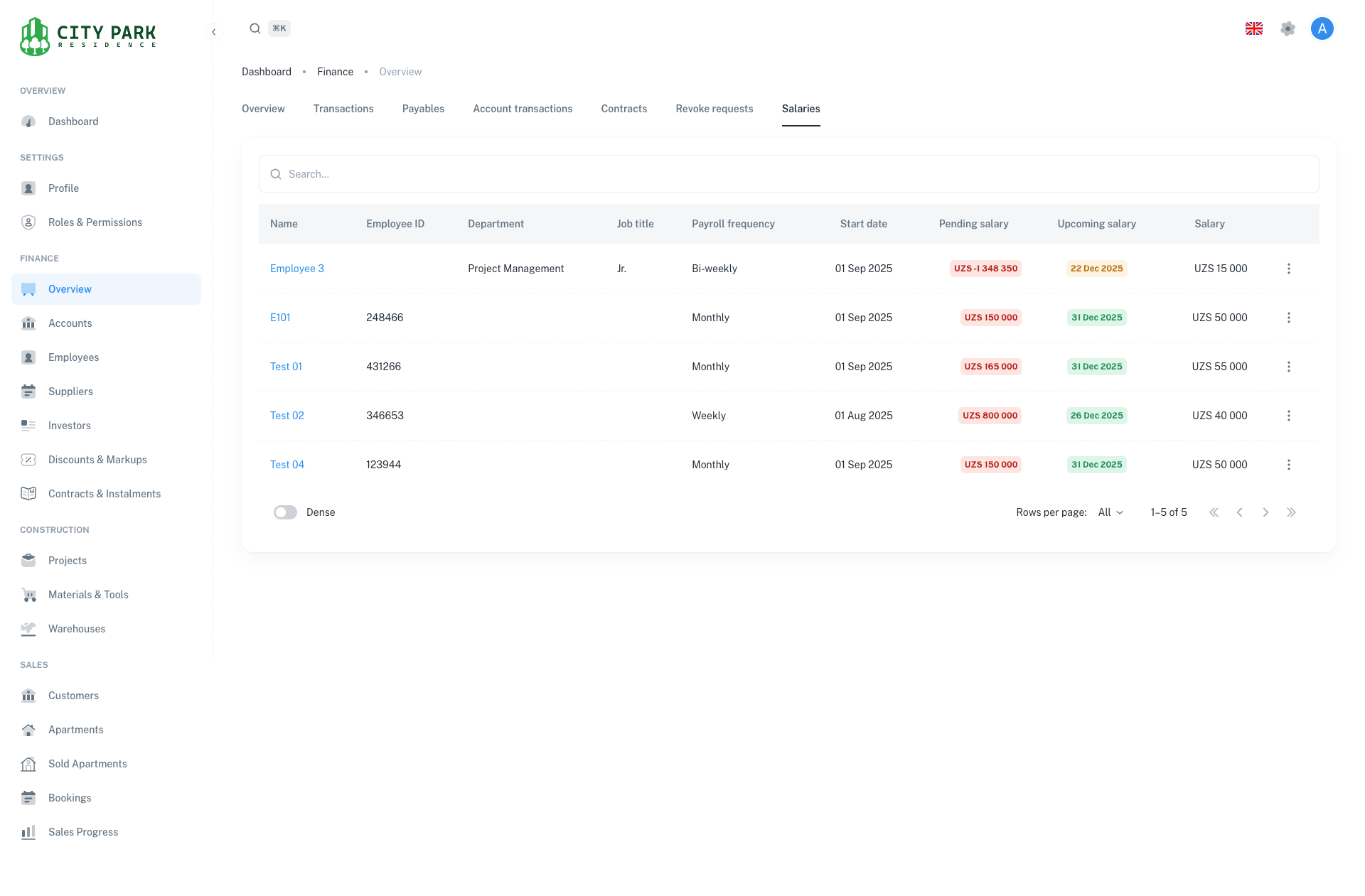Click the salaries Search field
Screen dimensions: 1365x896
pyautogui.click(x=788, y=174)
